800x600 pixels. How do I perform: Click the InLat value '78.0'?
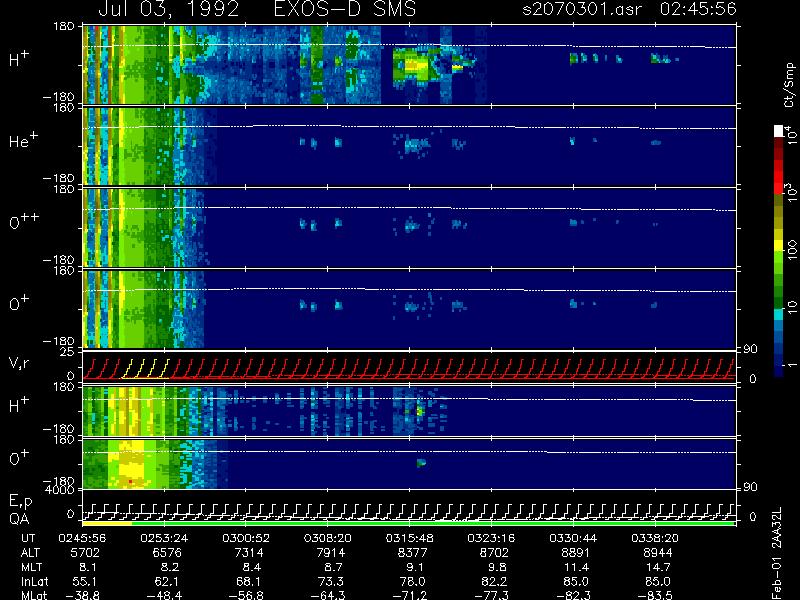412,581
